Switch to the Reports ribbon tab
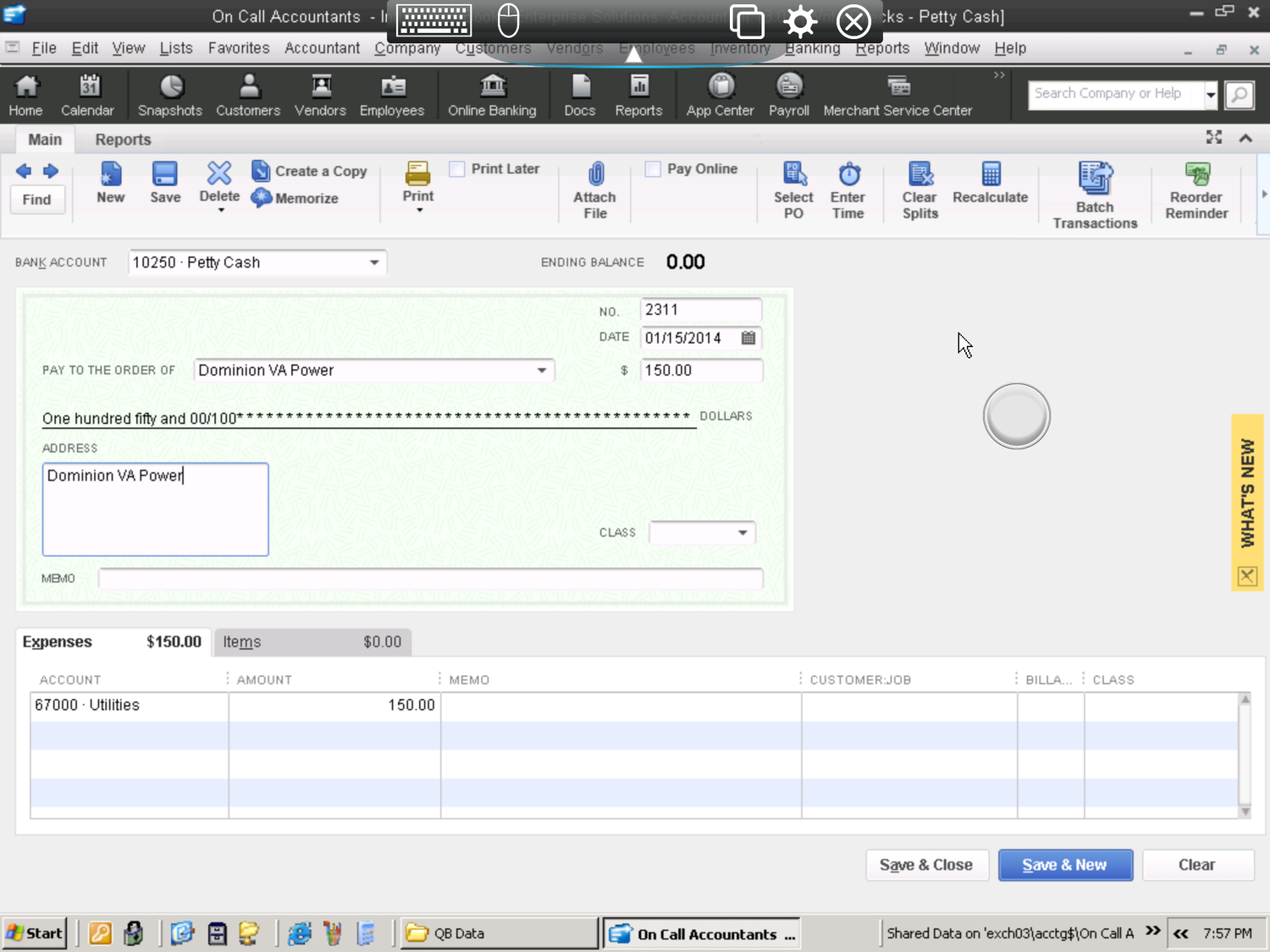This screenshot has height=952, width=1270. pyautogui.click(x=123, y=140)
